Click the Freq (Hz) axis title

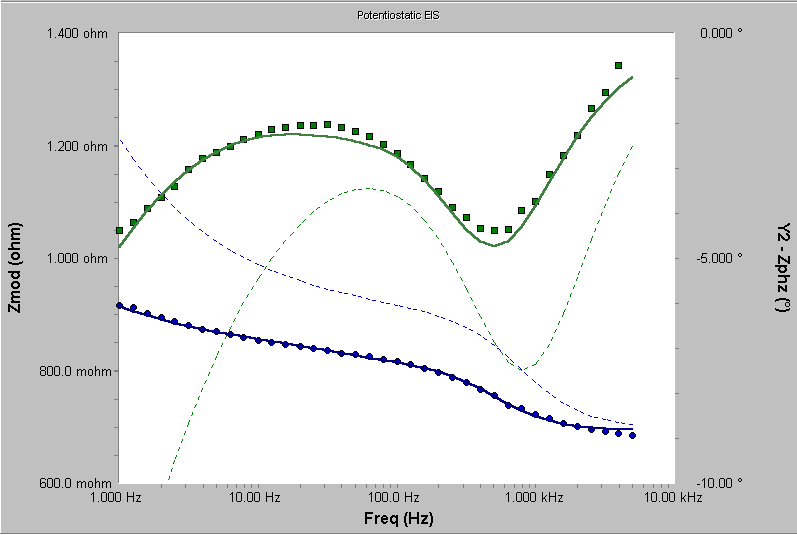point(398,518)
